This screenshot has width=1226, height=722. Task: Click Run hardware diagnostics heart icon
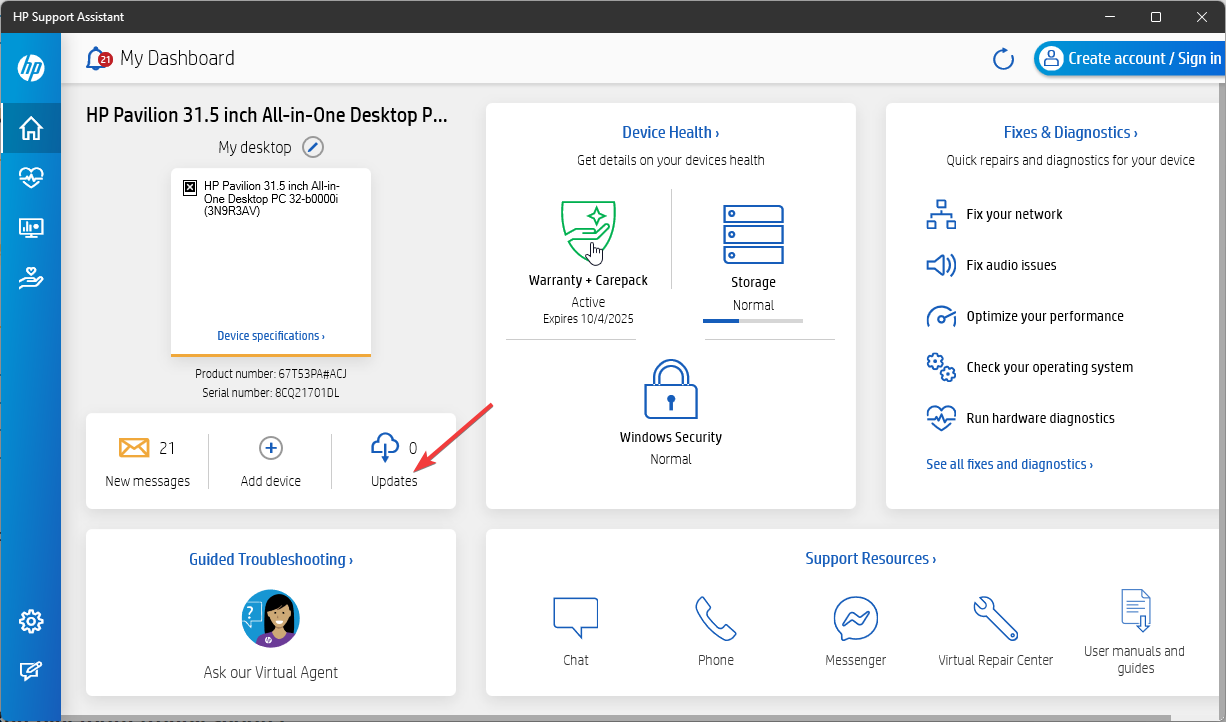pos(941,418)
